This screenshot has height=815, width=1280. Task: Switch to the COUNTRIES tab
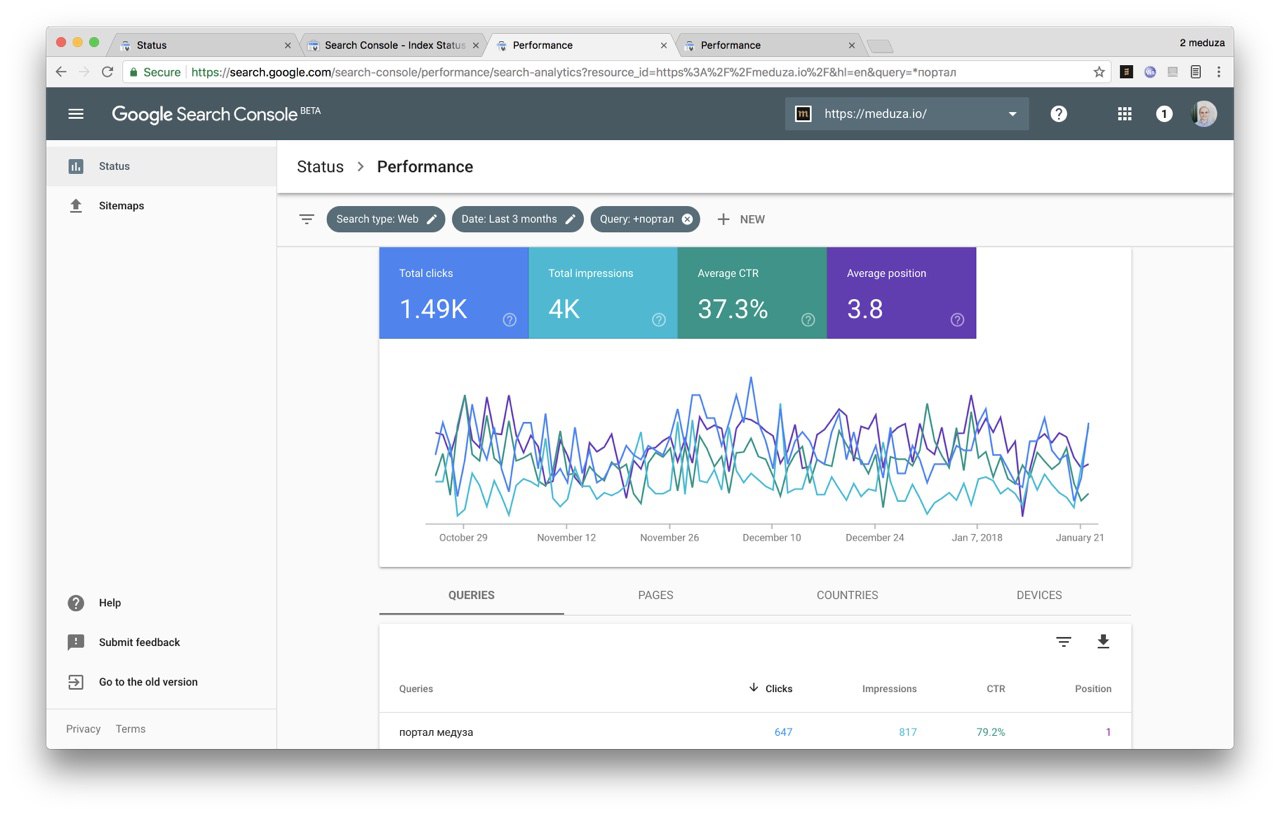(847, 595)
